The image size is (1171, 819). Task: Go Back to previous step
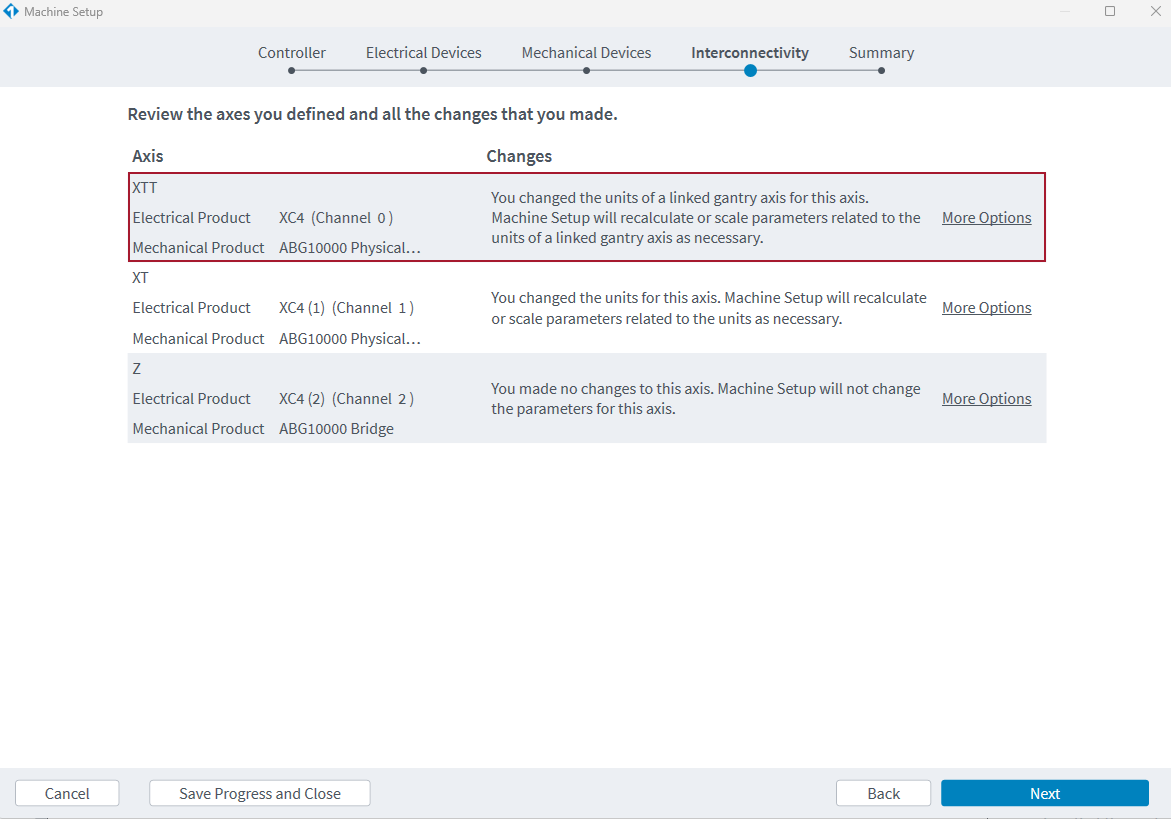pyautogui.click(x=883, y=793)
